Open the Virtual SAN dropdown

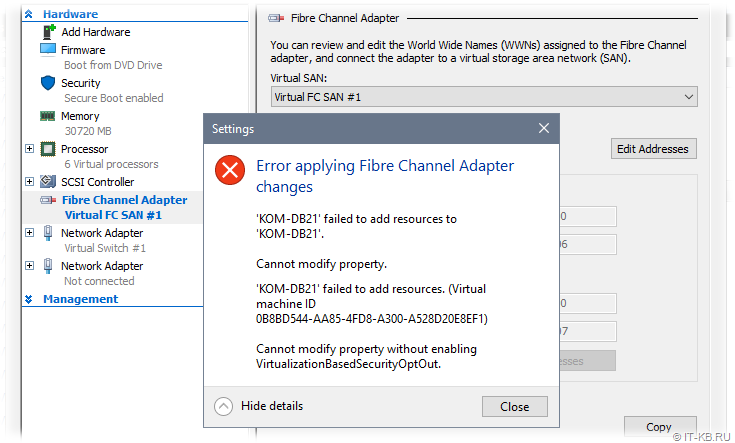click(484, 97)
